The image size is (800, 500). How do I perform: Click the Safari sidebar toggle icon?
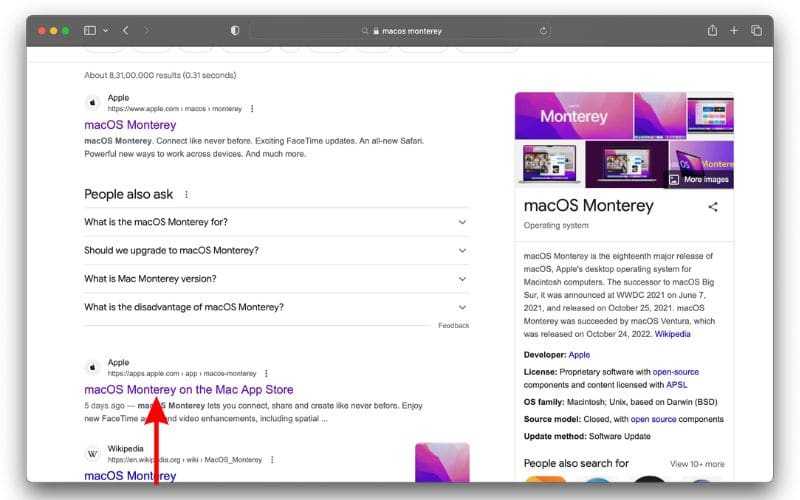(x=90, y=31)
